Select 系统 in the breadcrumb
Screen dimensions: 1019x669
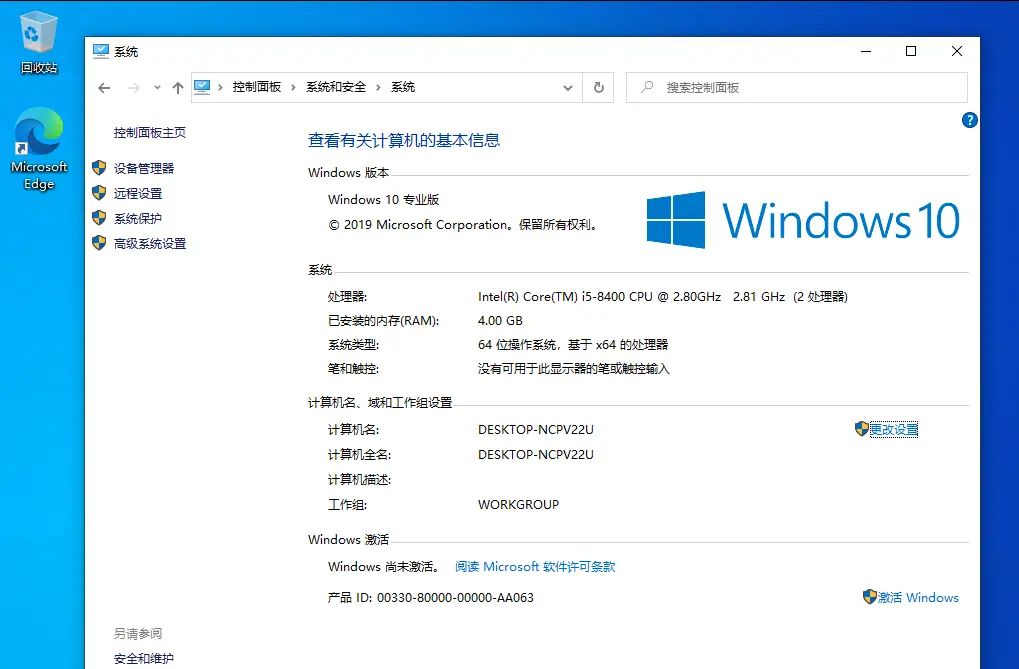pyautogui.click(x=403, y=87)
